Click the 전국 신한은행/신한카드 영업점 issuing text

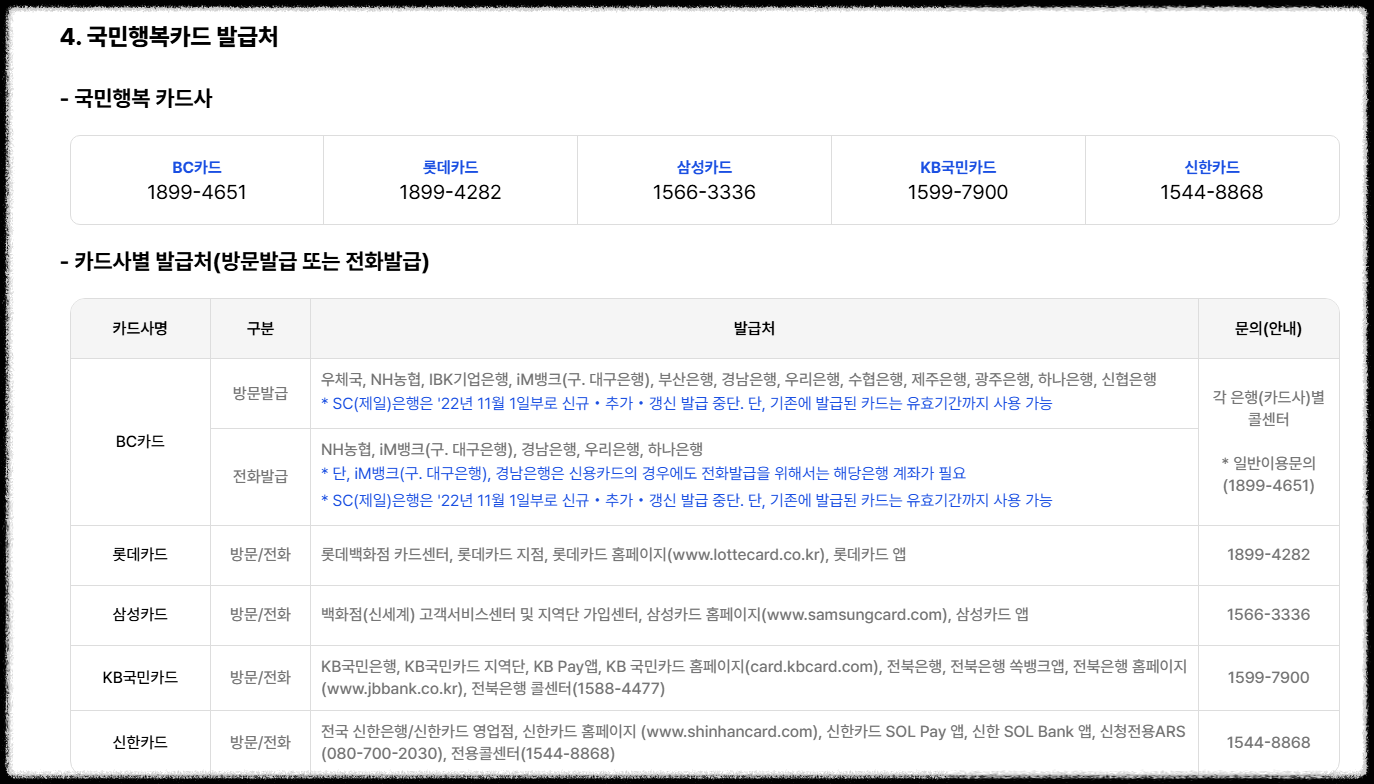click(753, 742)
